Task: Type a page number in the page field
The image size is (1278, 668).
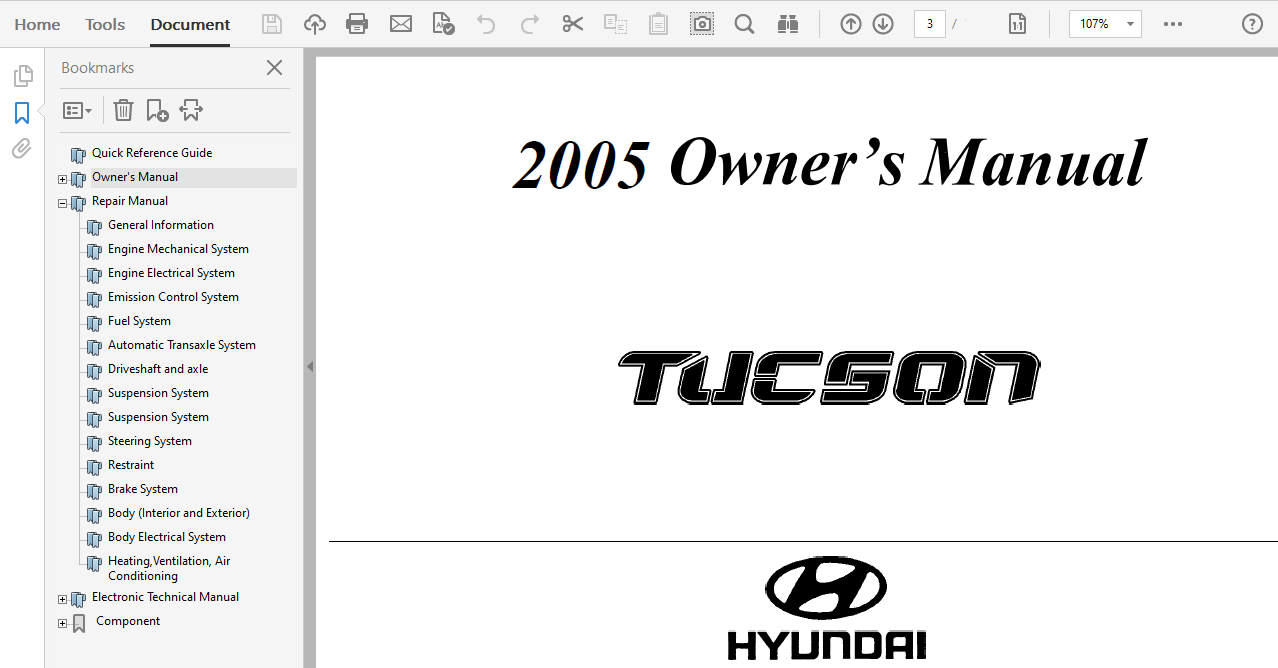Action: point(929,23)
